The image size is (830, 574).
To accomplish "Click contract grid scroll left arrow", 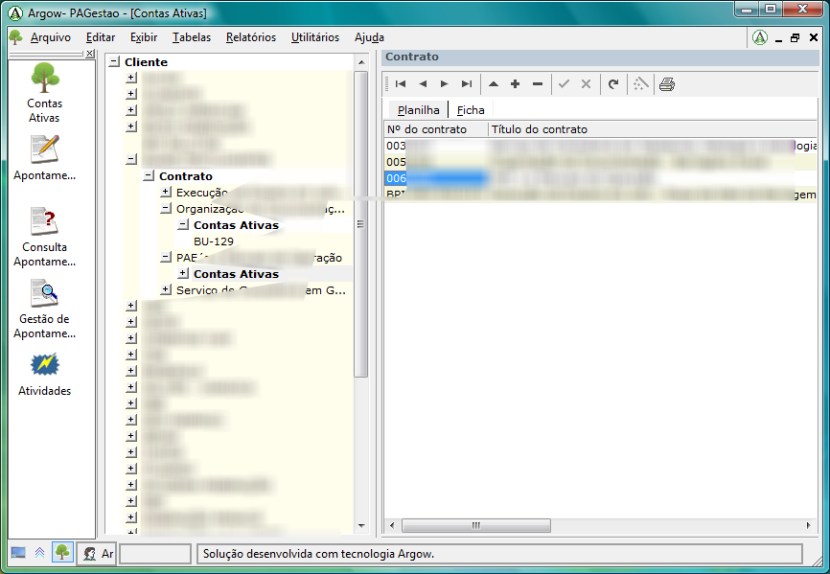I will [x=392, y=525].
